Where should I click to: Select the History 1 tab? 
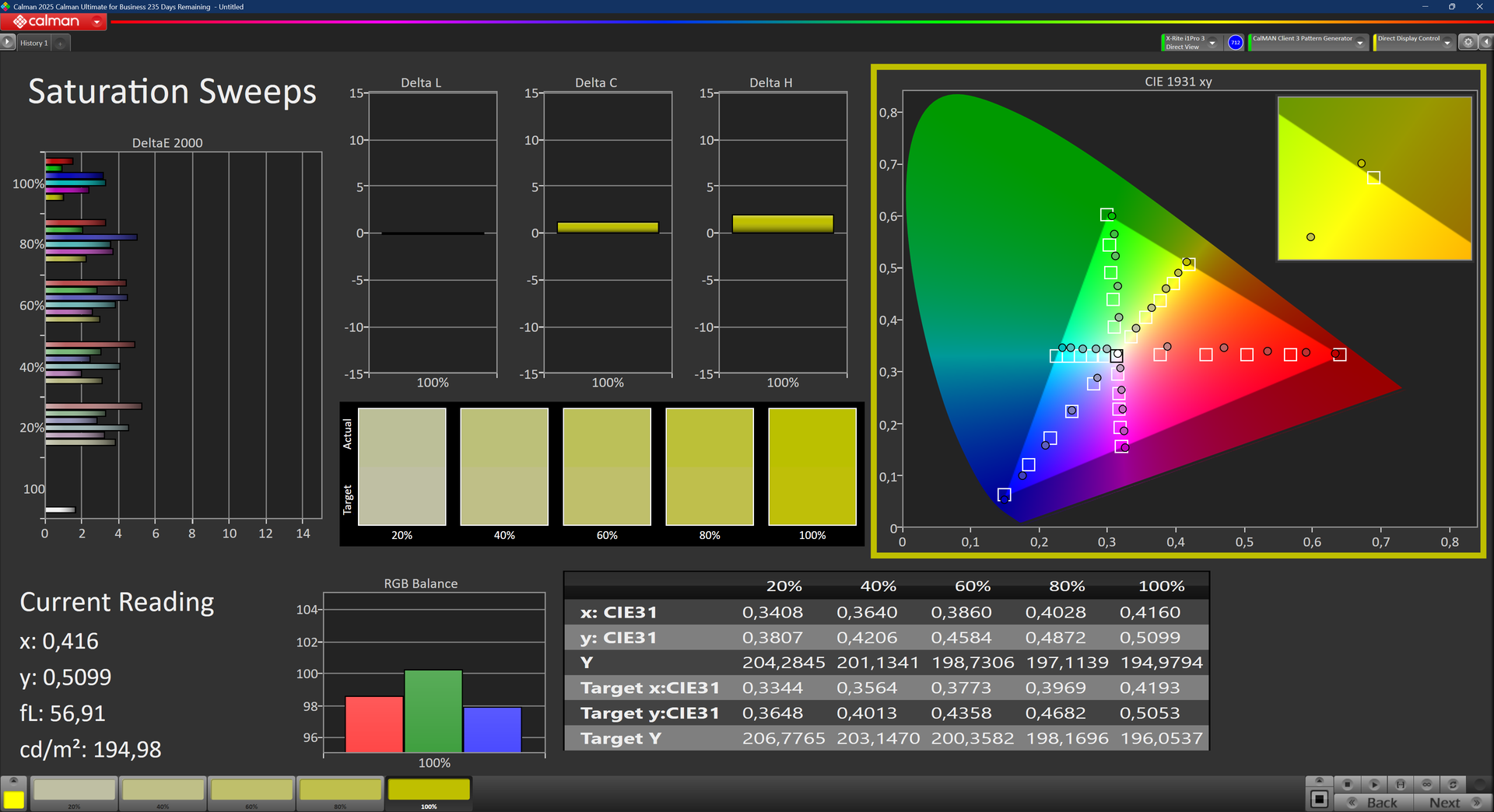click(33, 43)
